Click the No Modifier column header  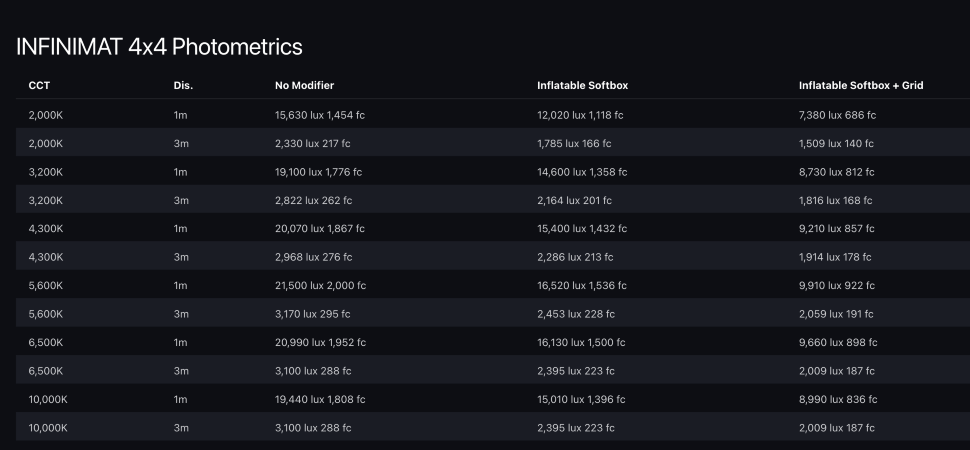coord(304,86)
